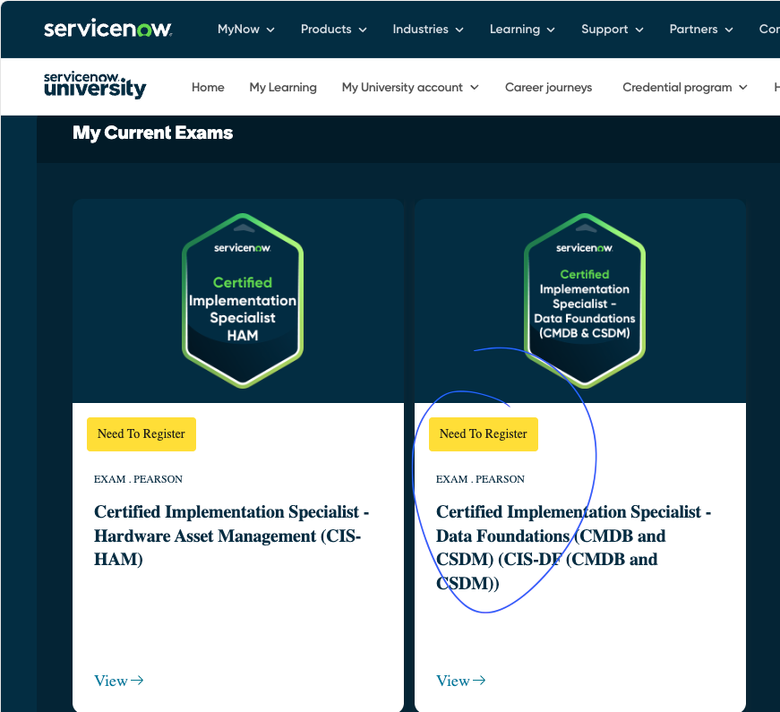Click the CIS HAM hexagon badge
This screenshot has width=780, height=712.
pyautogui.click(x=243, y=301)
